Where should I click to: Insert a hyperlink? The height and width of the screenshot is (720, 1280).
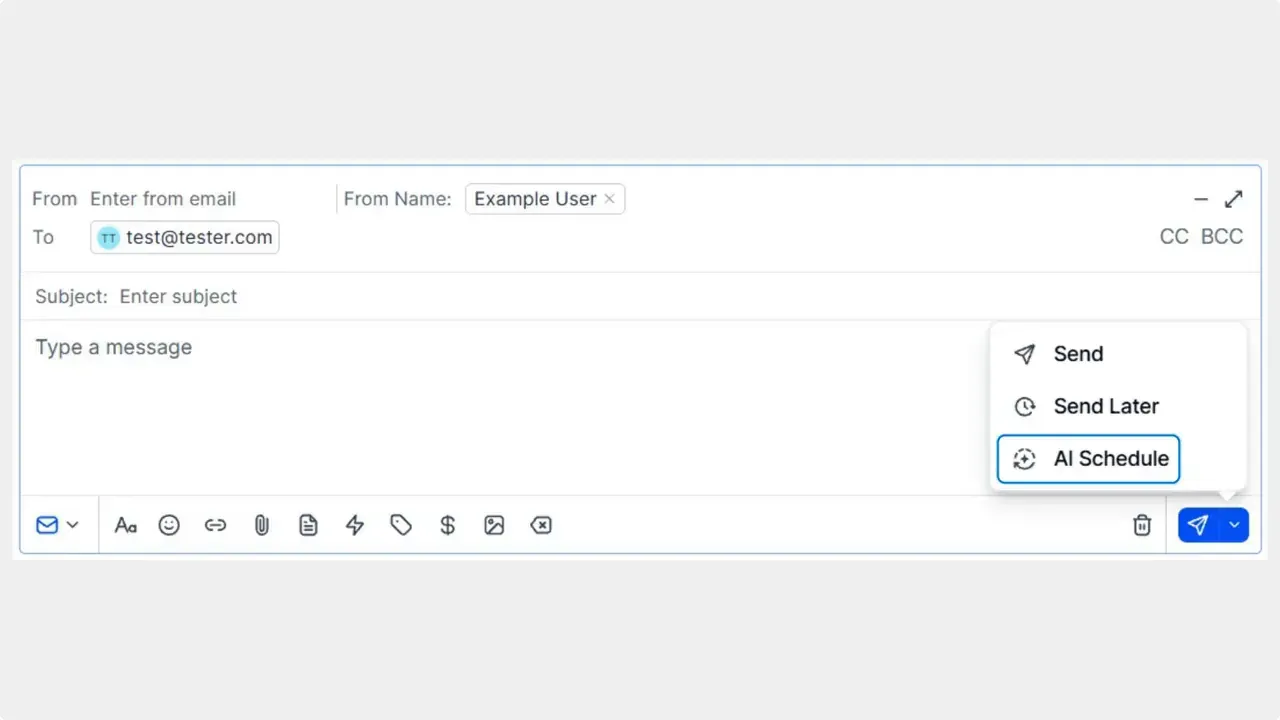click(215, 525)
